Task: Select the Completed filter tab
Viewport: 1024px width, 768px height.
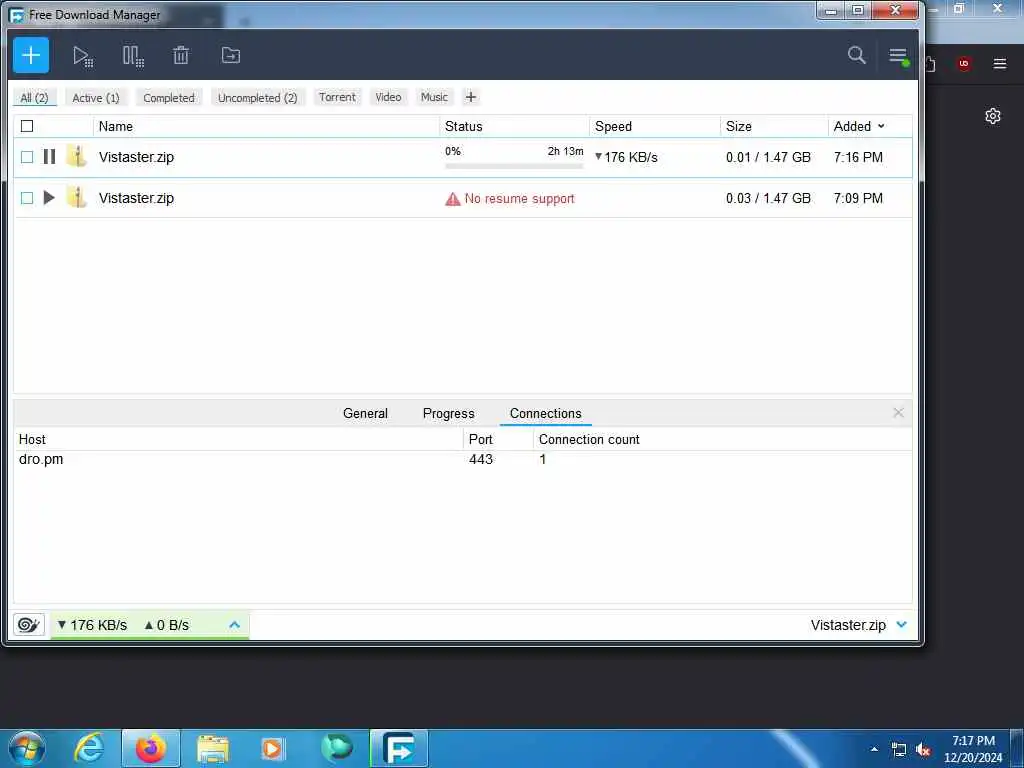Action: 168,97
